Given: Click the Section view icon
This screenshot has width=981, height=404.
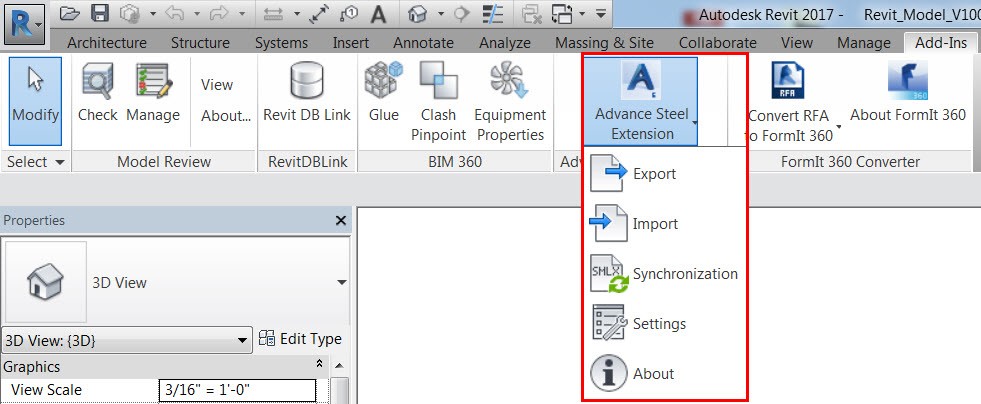Looking at the screenshot, I should pos(461,14).
